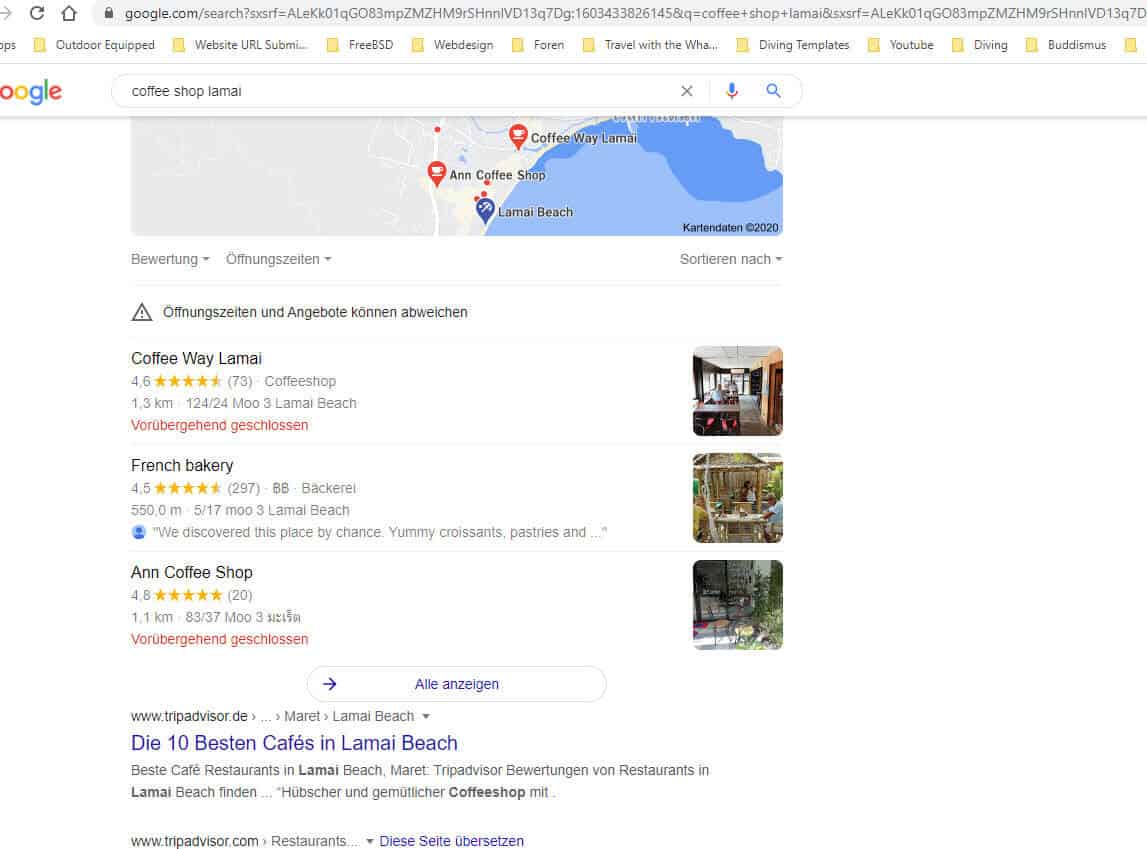Viewport: 1147px width, 849px height.
Task: Click the www.tripadvisor.com breadcrumb URL
Action: tap(195, 841)
